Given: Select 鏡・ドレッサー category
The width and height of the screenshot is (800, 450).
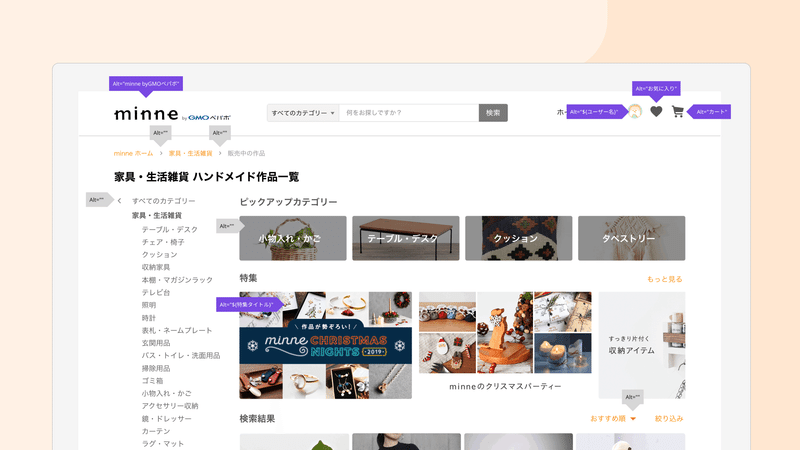Looking at the screenshot, I should (x=166, y=419).
